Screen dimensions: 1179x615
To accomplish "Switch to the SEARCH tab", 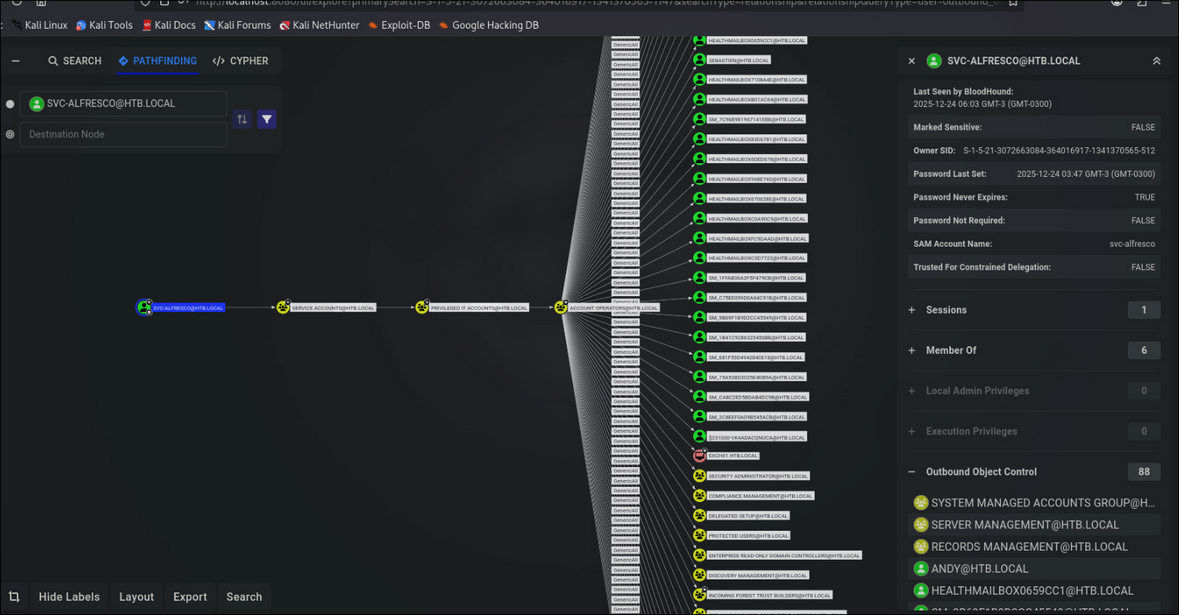I will coord(74,61).
